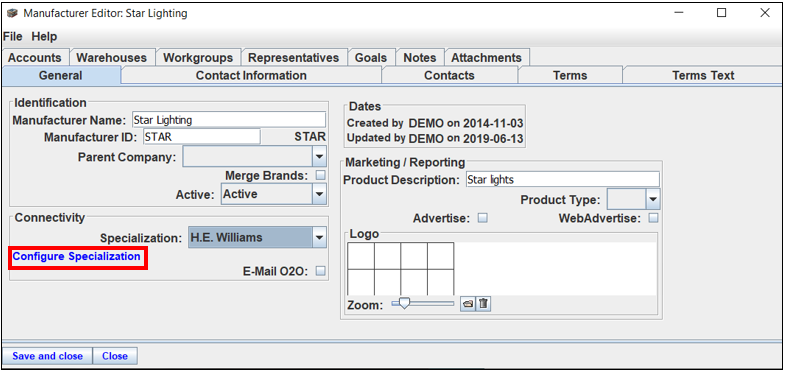
Task: Switch to the Warehouses tab
Action: point(112,58)
